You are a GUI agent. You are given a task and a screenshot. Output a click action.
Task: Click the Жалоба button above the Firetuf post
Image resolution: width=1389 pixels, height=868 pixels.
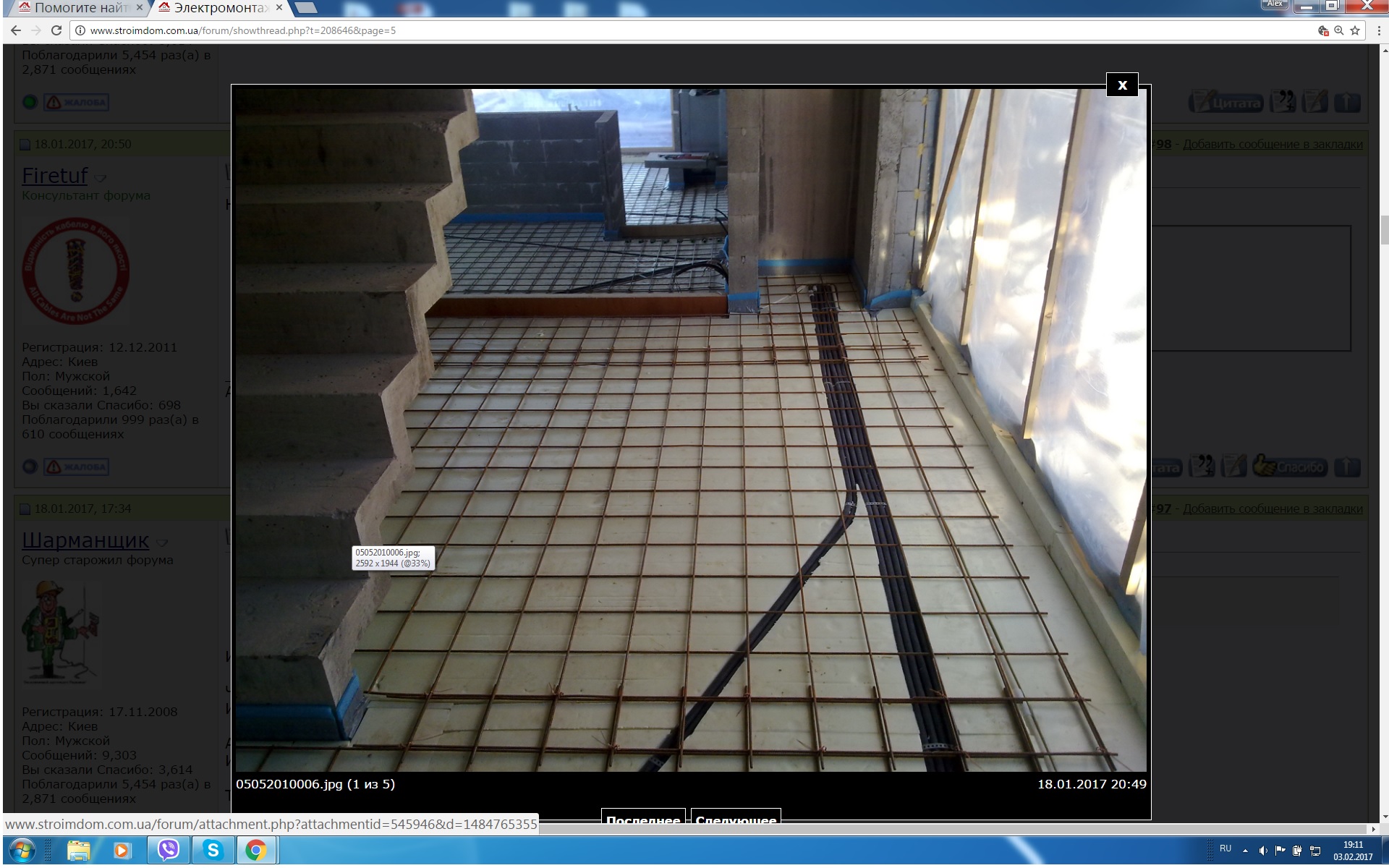77,102
